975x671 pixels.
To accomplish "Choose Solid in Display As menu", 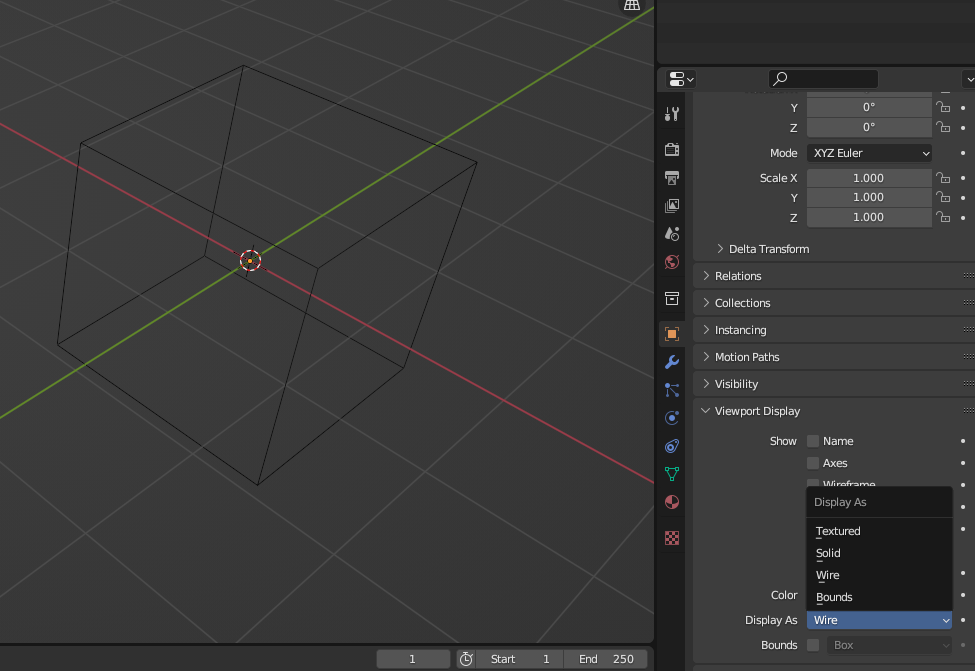I will coord(879,553).
